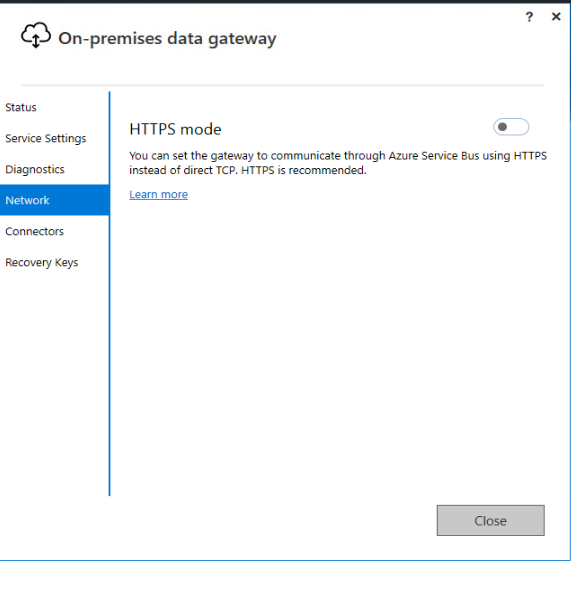The image size is (571, 601).
Task: Click the cloud upload gateway logo
Action: click(x=36, y=35)
